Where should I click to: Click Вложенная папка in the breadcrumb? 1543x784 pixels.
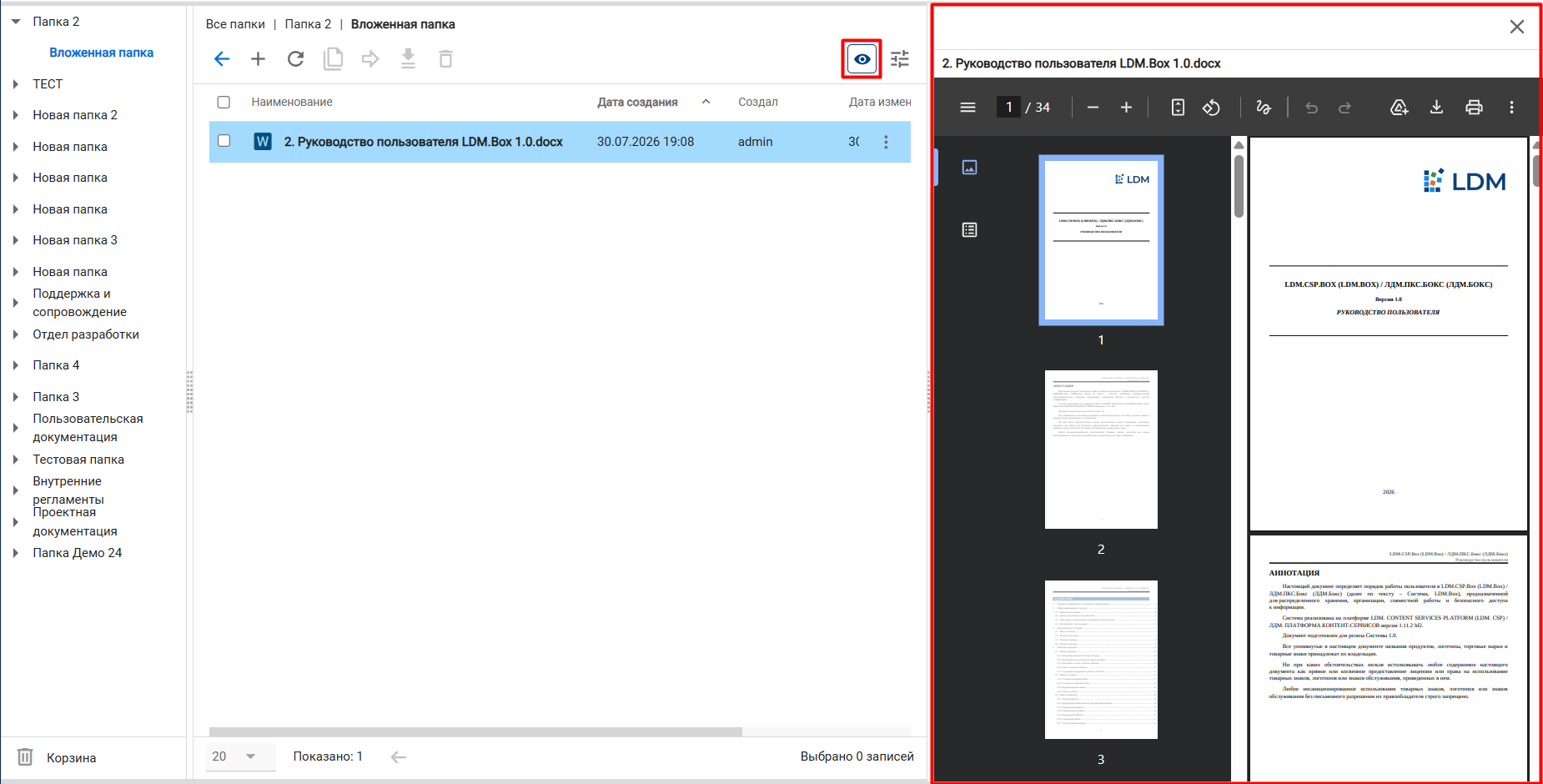(403, 24)
